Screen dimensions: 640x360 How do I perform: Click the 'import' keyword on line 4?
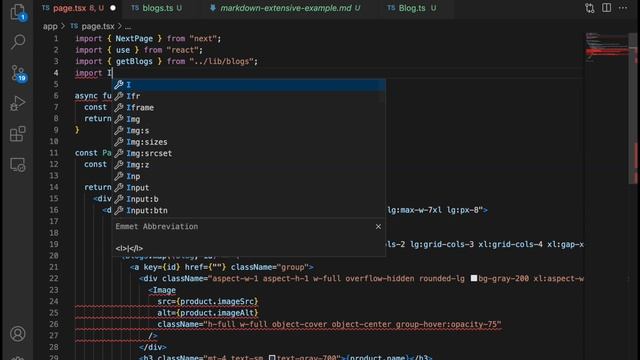[89, 73]
